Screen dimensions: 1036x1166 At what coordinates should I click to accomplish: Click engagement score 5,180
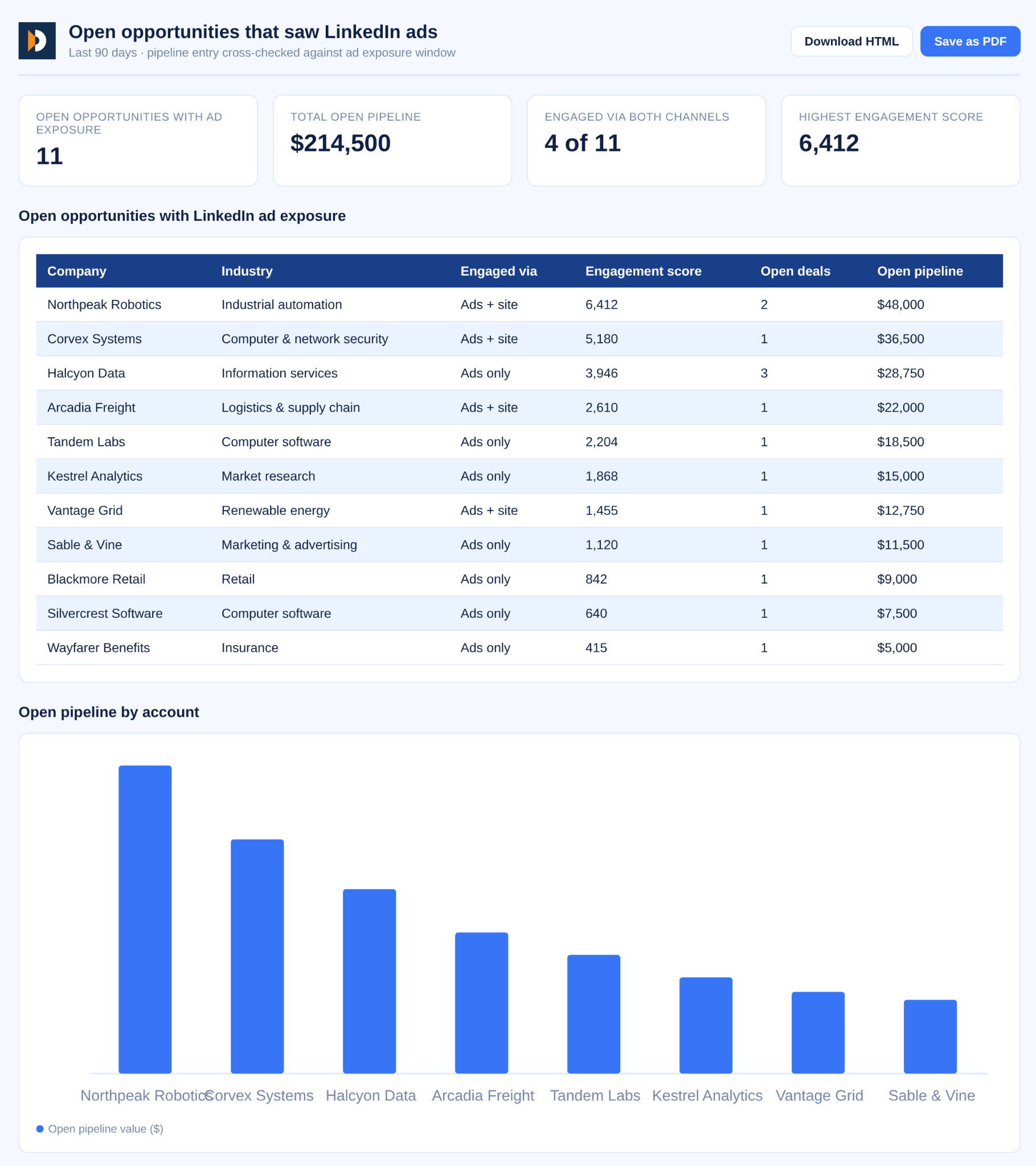click(x=601, y=339)
